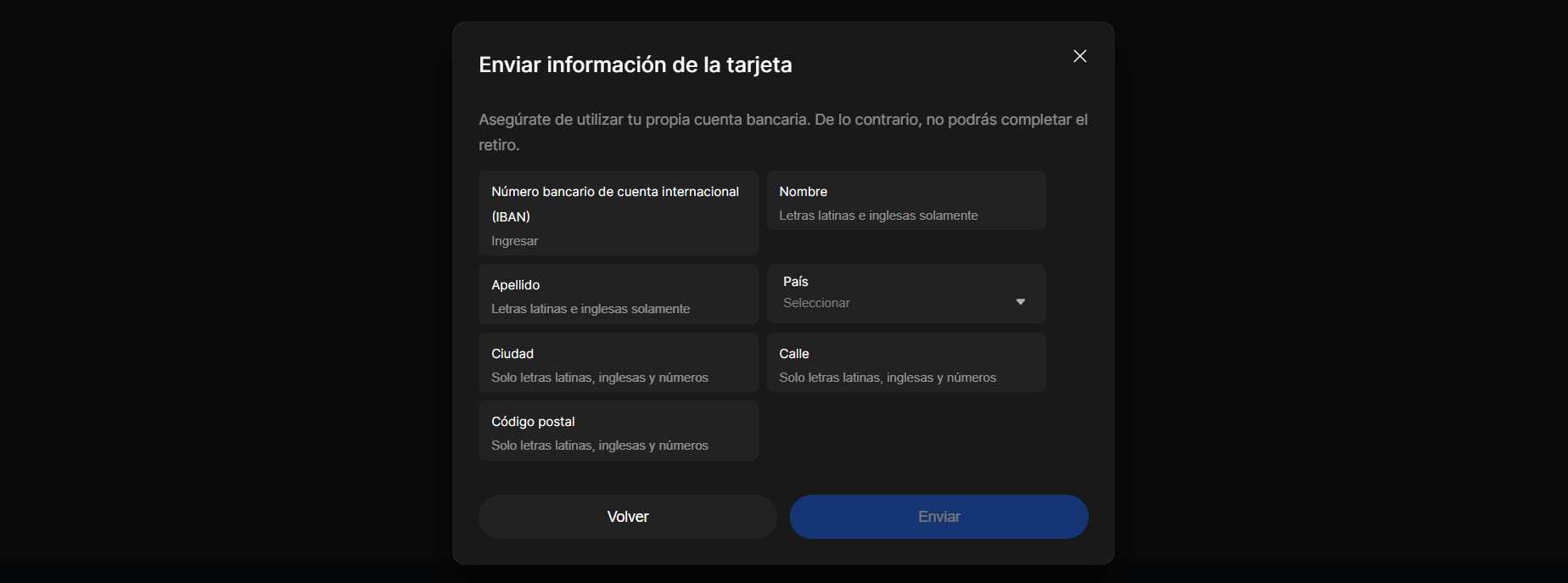Focus the Código postal field
The width and height of the screenshot is (1568, 583).
(618, 446)
